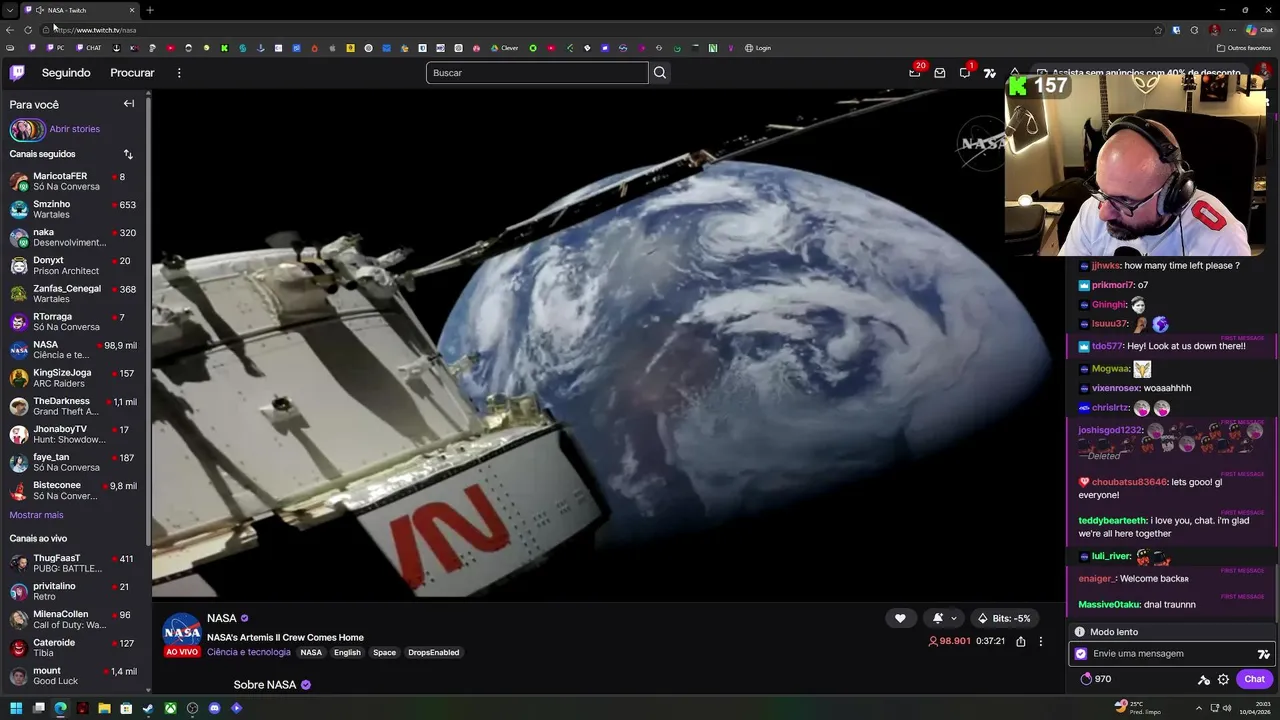1280x720 pixels.
Task: Open the Twitch home logo
Action: (x=17, y=72)
